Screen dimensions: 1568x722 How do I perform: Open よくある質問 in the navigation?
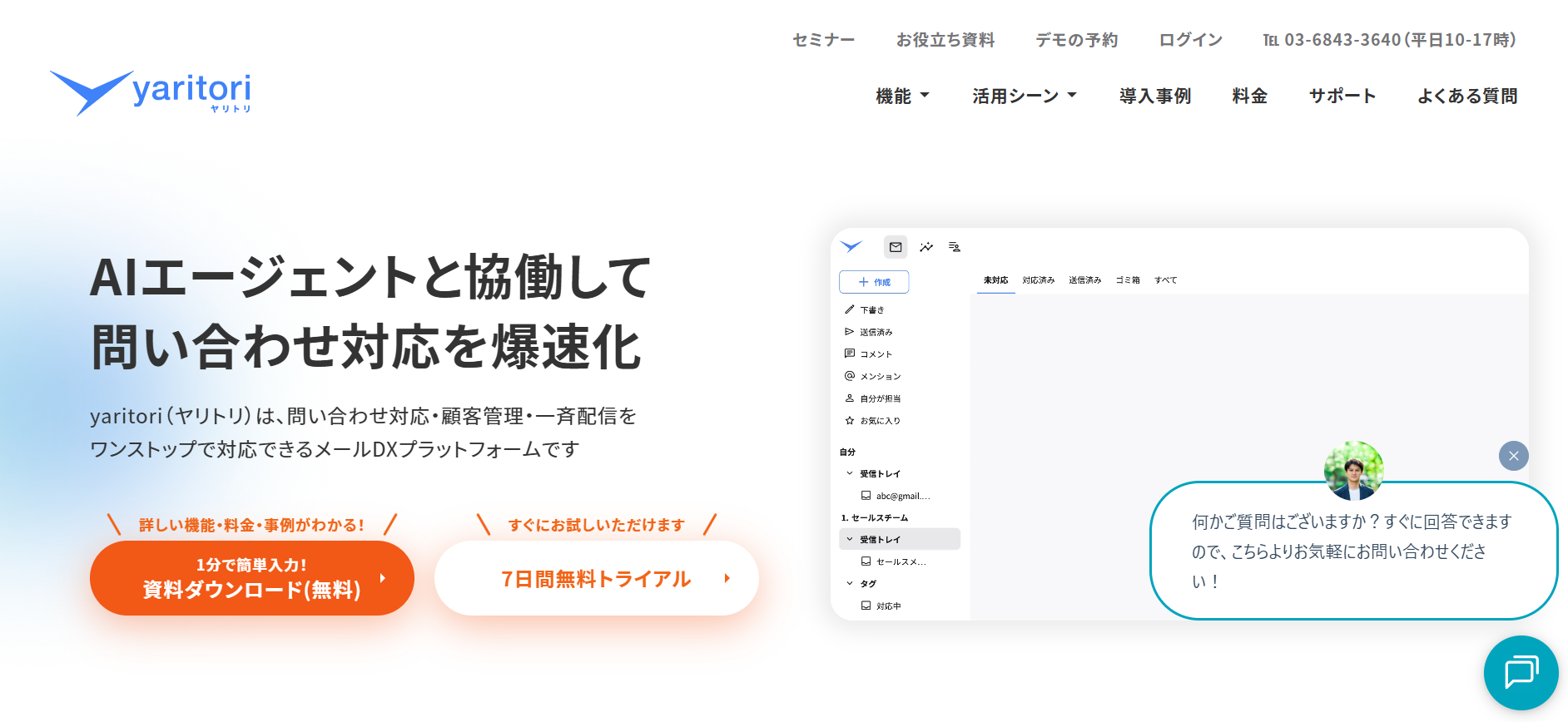pyautogui.click(x=1467, y=96)
